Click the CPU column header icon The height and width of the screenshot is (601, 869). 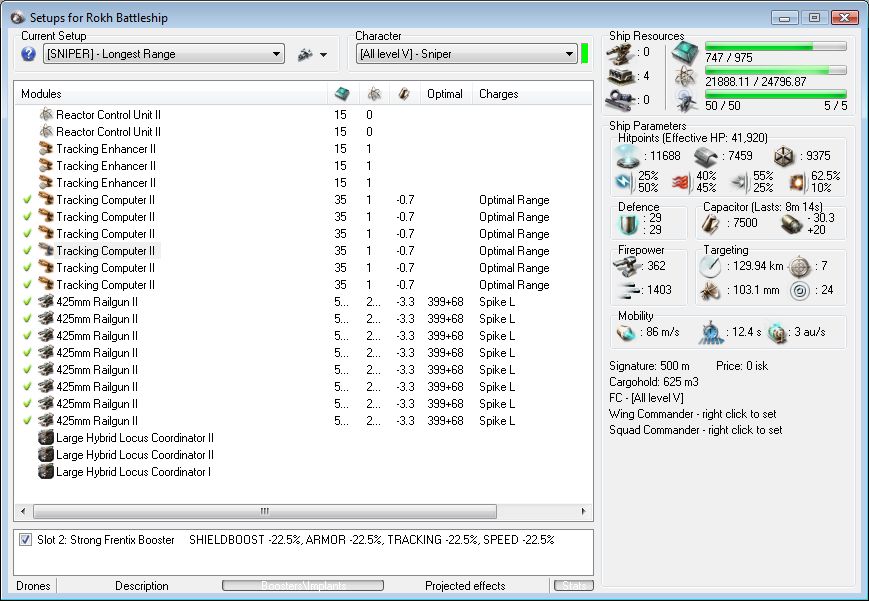tap(341, 94)
